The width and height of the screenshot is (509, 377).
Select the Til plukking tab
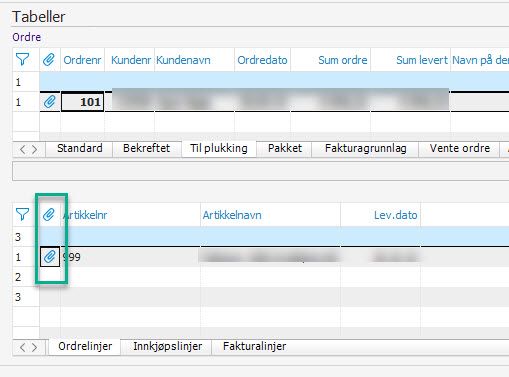tap(219, 148)
